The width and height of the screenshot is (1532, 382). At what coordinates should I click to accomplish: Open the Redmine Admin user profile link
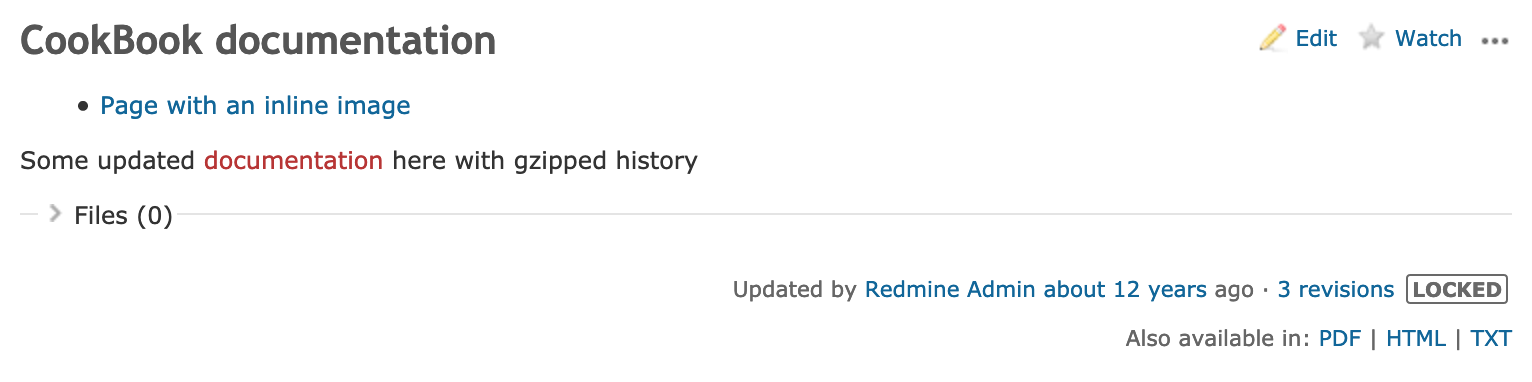pyautogui.click(x=951, y=289)
